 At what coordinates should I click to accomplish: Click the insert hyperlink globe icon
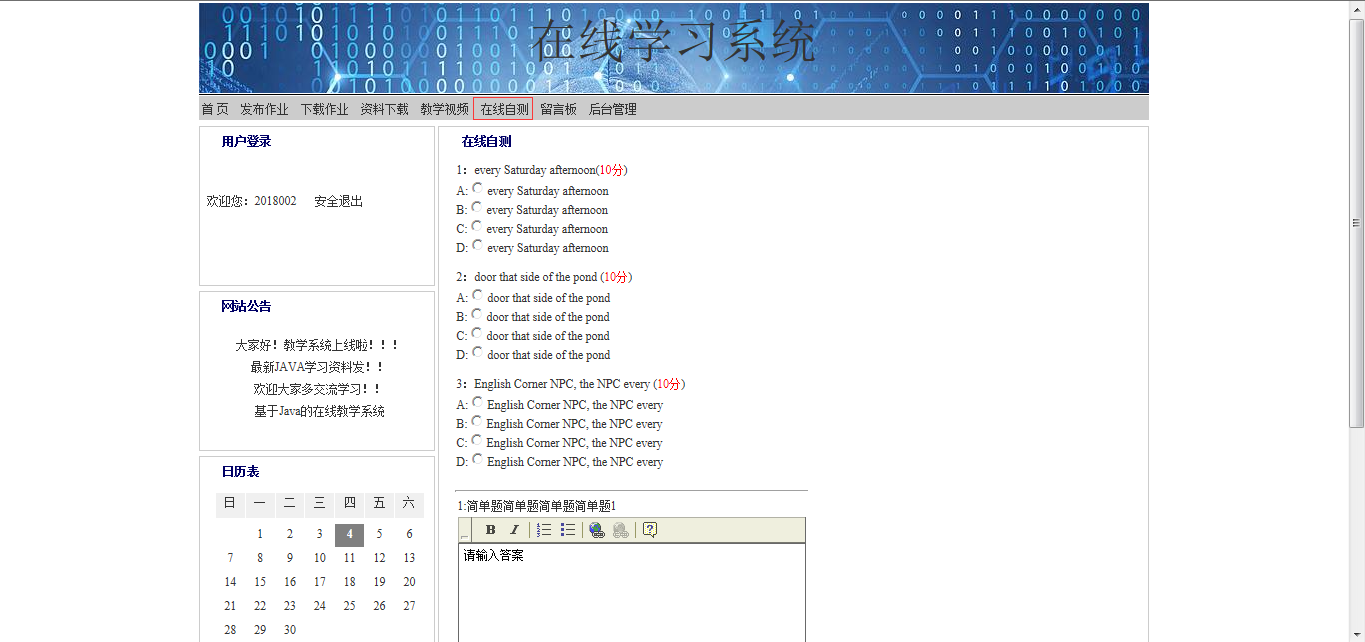(597, 530)
